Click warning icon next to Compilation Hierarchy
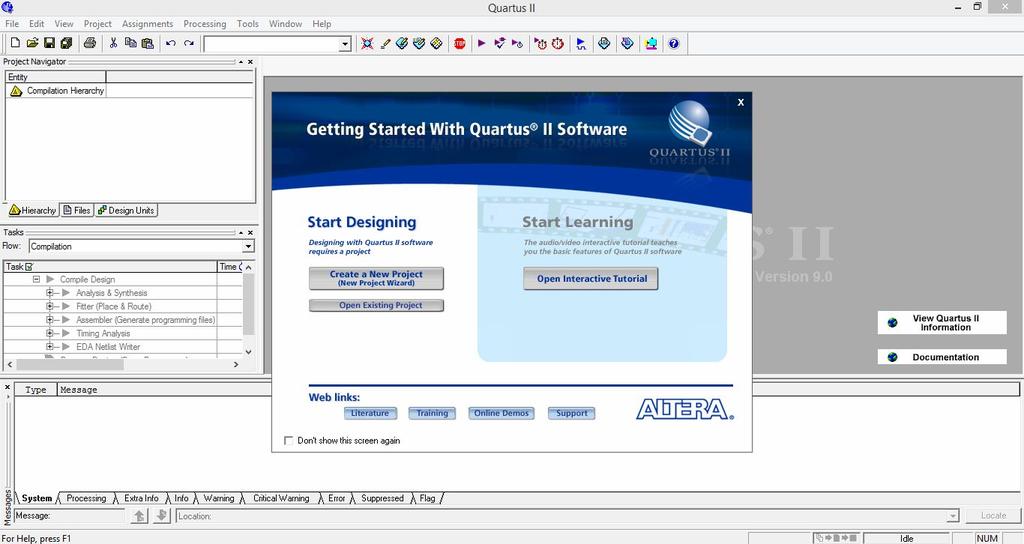The image size is (1024, 544). 16,91
